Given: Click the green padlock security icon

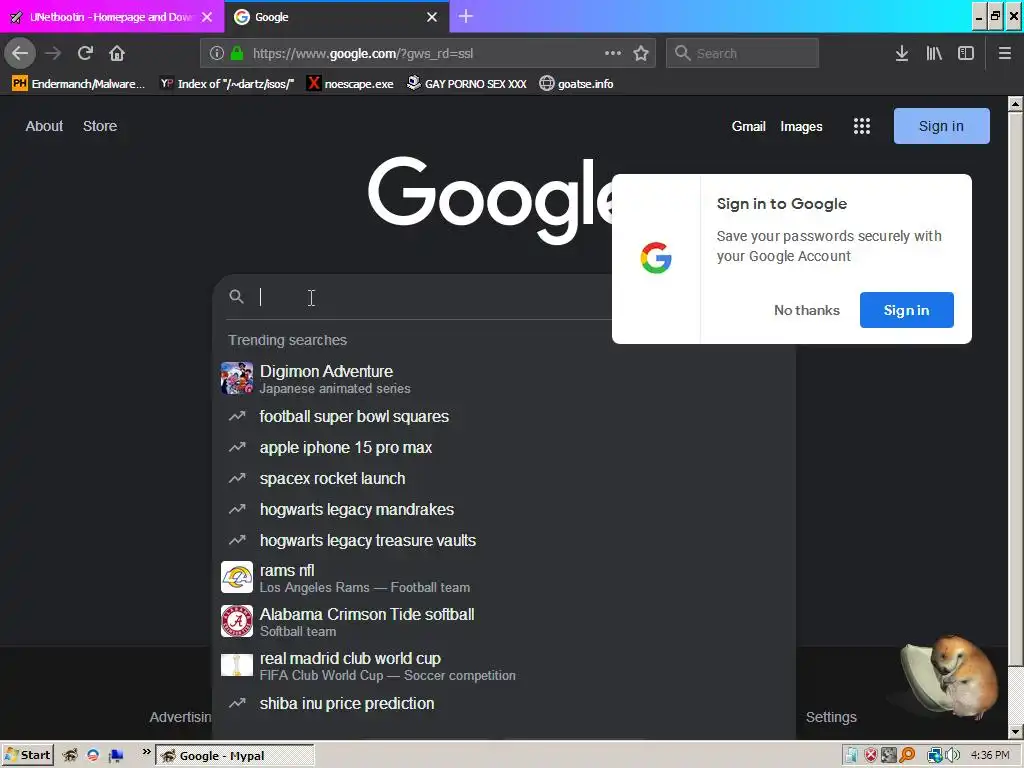Looking at the screenshot, I should [237, 54].
